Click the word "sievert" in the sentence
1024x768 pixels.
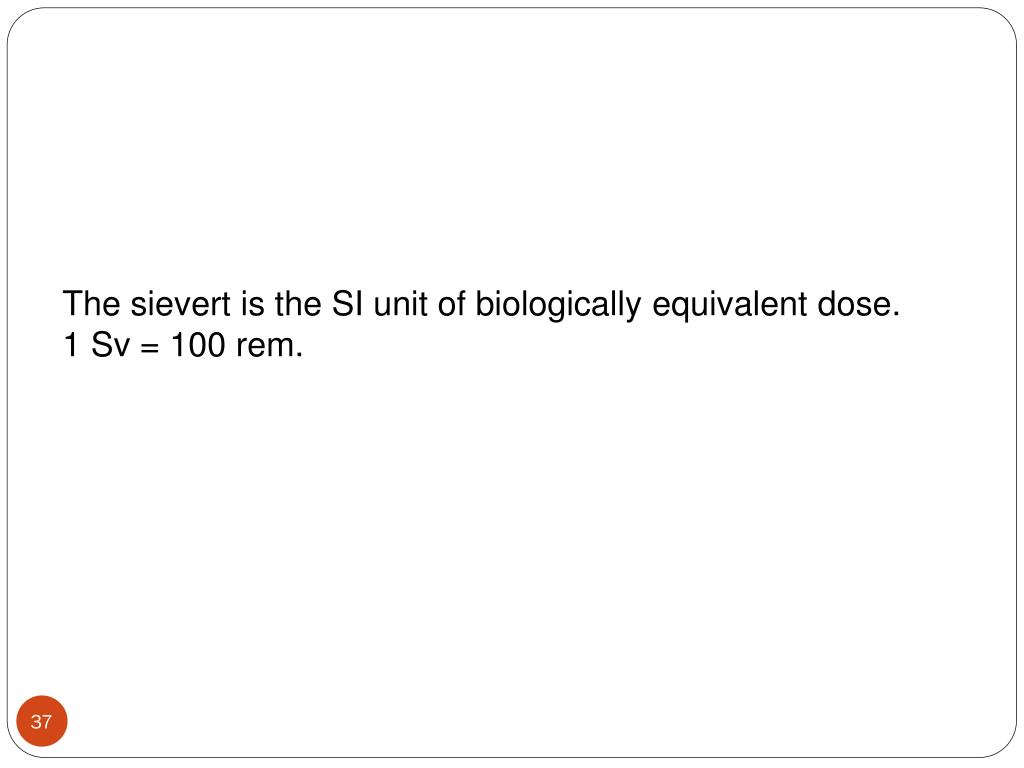[x=181, y=304]
